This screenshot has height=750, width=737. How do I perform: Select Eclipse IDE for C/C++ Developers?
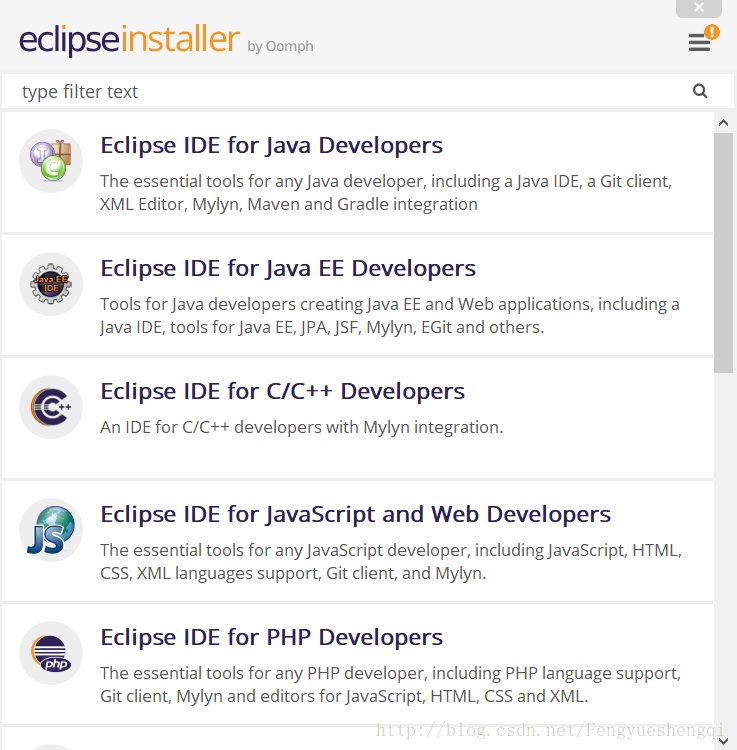pos(282,391)
